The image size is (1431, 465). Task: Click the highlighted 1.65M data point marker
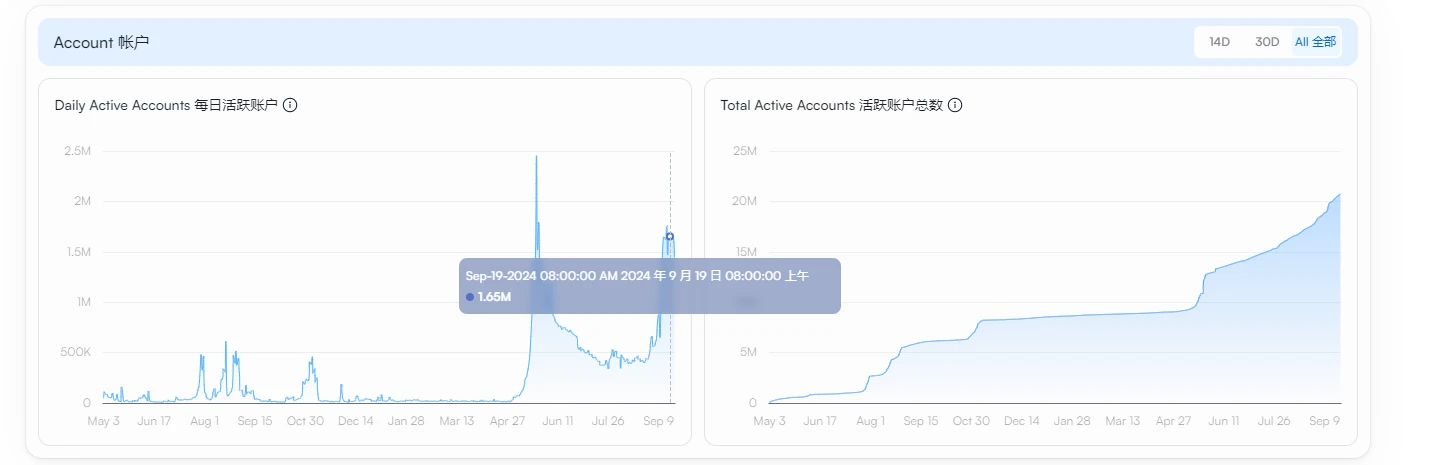coord(670,236)
